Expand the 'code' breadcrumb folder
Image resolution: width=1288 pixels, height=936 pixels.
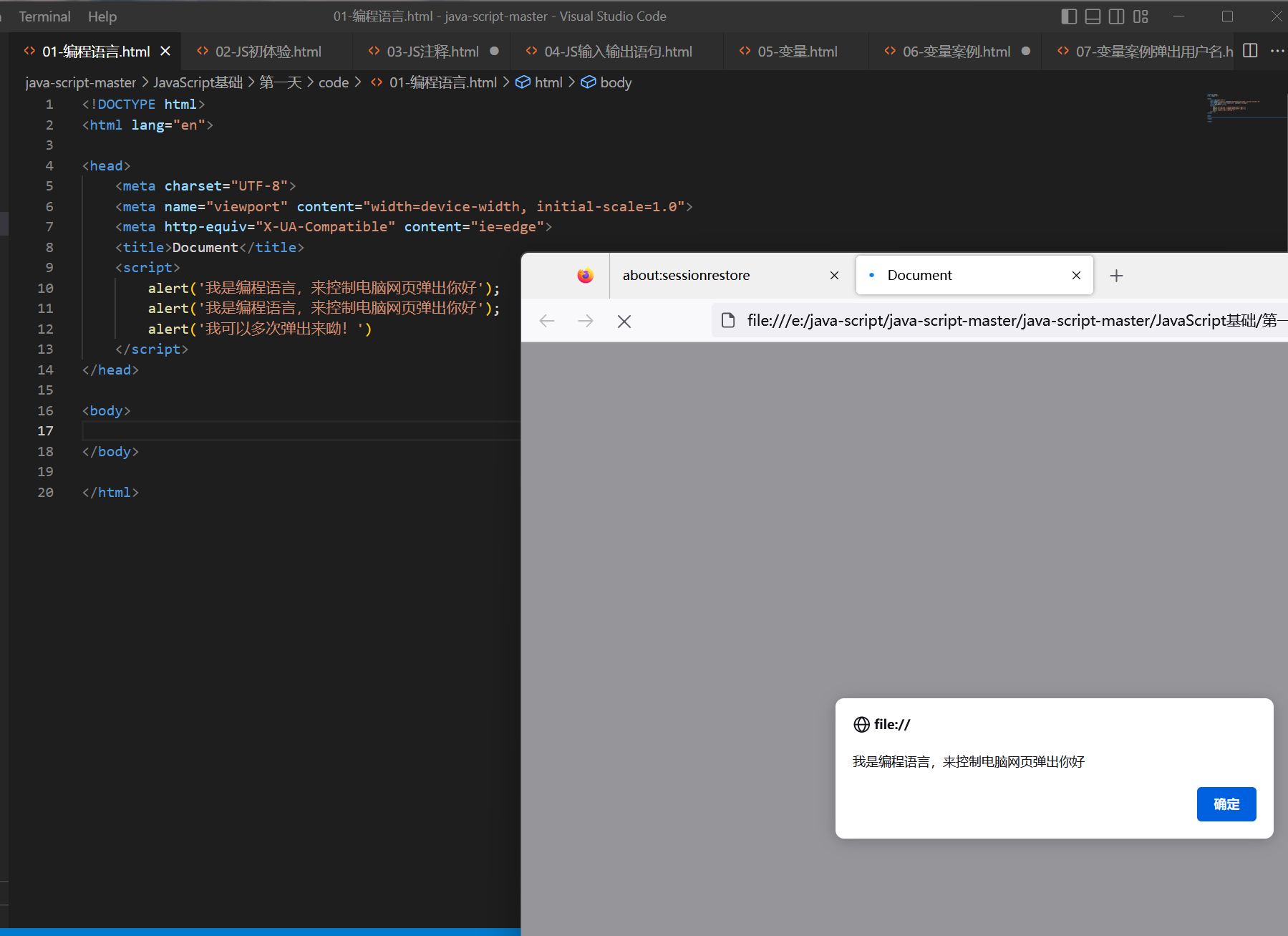pyautogui.click(x=333, y=82)
